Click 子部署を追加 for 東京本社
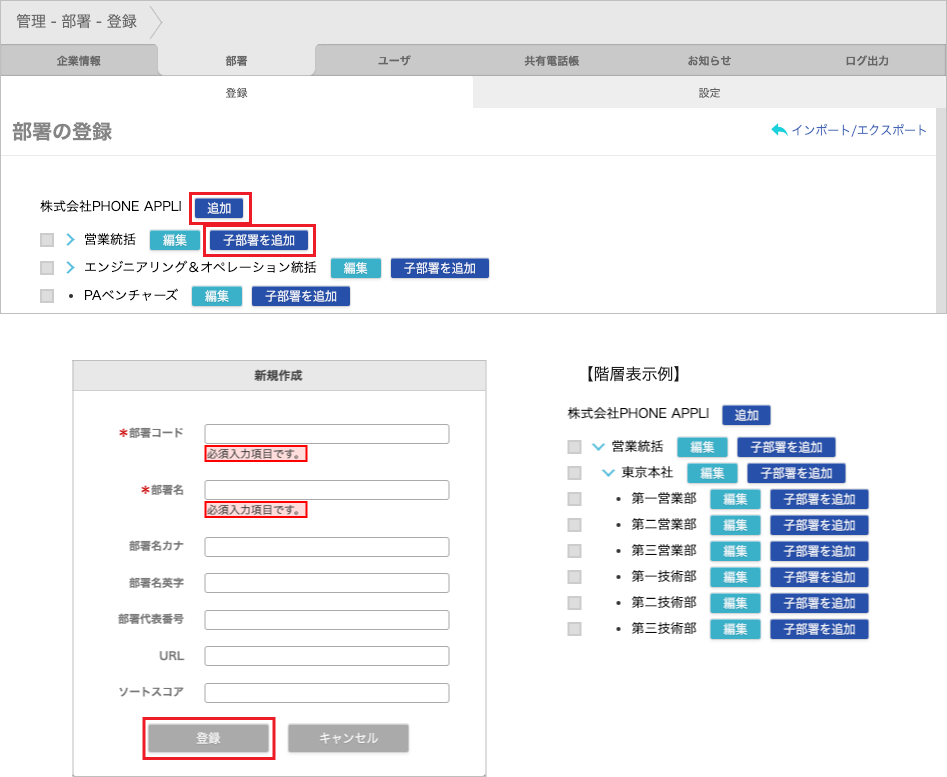The height and width of the screenshot is (777, 947). click(797, 473)
